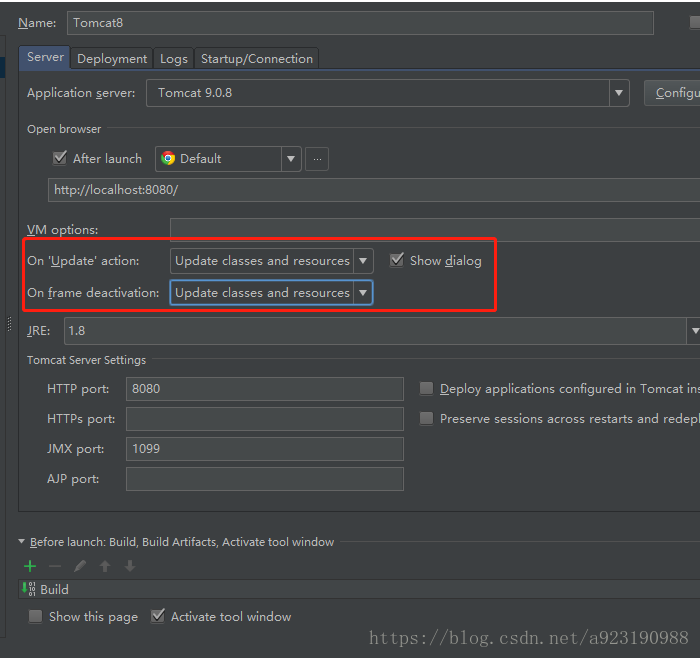Enable Deploy applications configured in Tomcat
The height and width of the screenshot is (658, 700).
(426, 388)
